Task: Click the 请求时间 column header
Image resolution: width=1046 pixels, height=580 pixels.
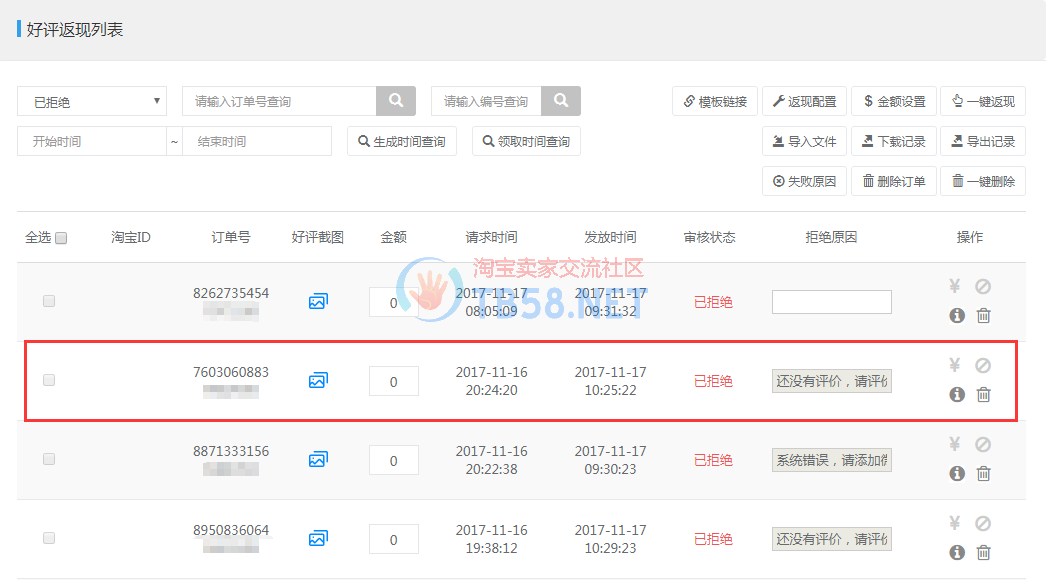Action: click(x=491, y=237)
